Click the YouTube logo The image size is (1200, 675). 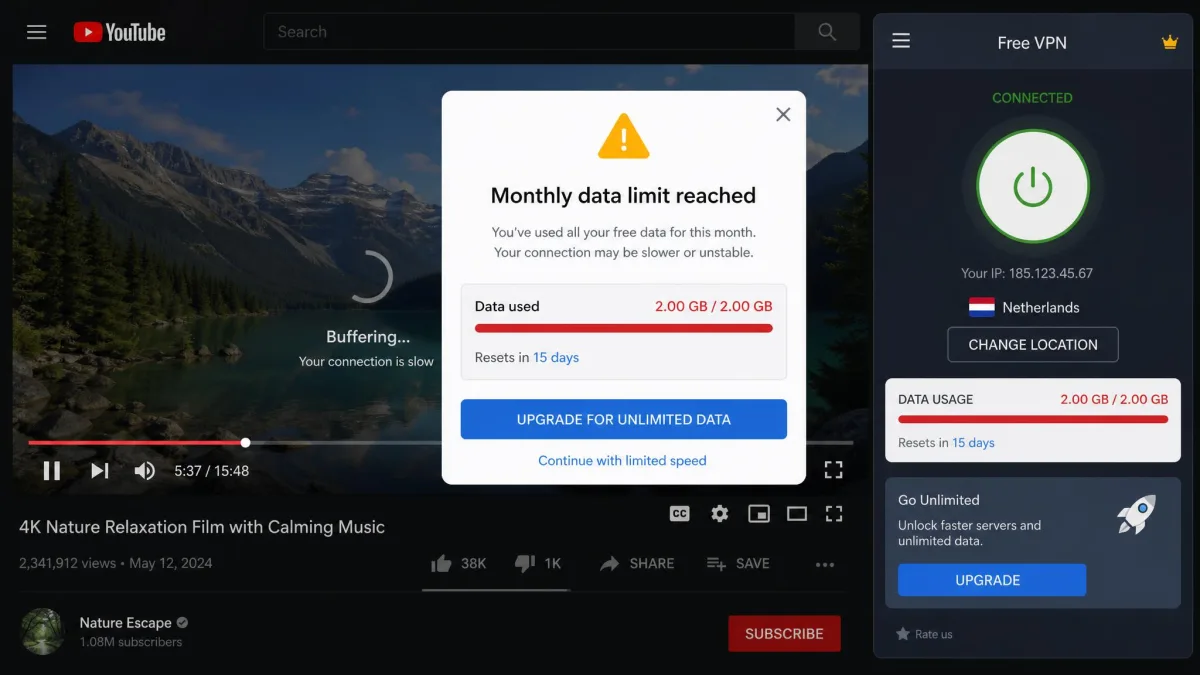click(x=119, y=32)
